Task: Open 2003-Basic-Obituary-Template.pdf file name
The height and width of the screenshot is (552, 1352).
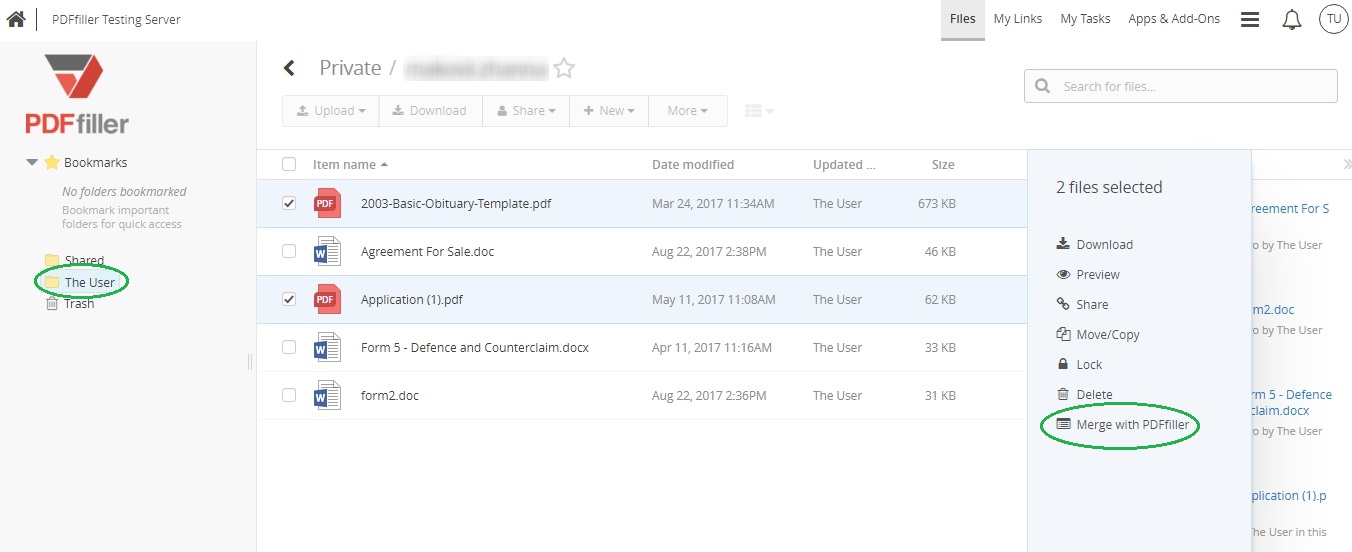Action: coord(456,203)
